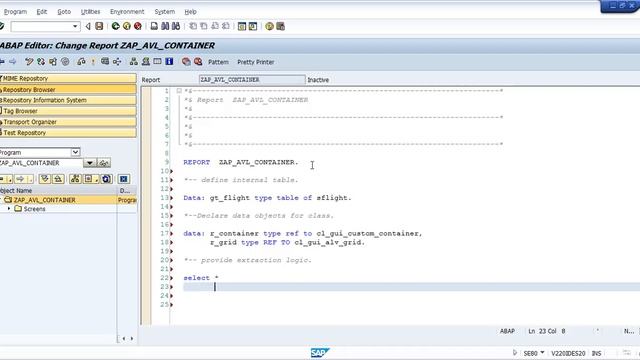Click the 'select *' code line
The image size is (640, 360).
coord(201,278)
